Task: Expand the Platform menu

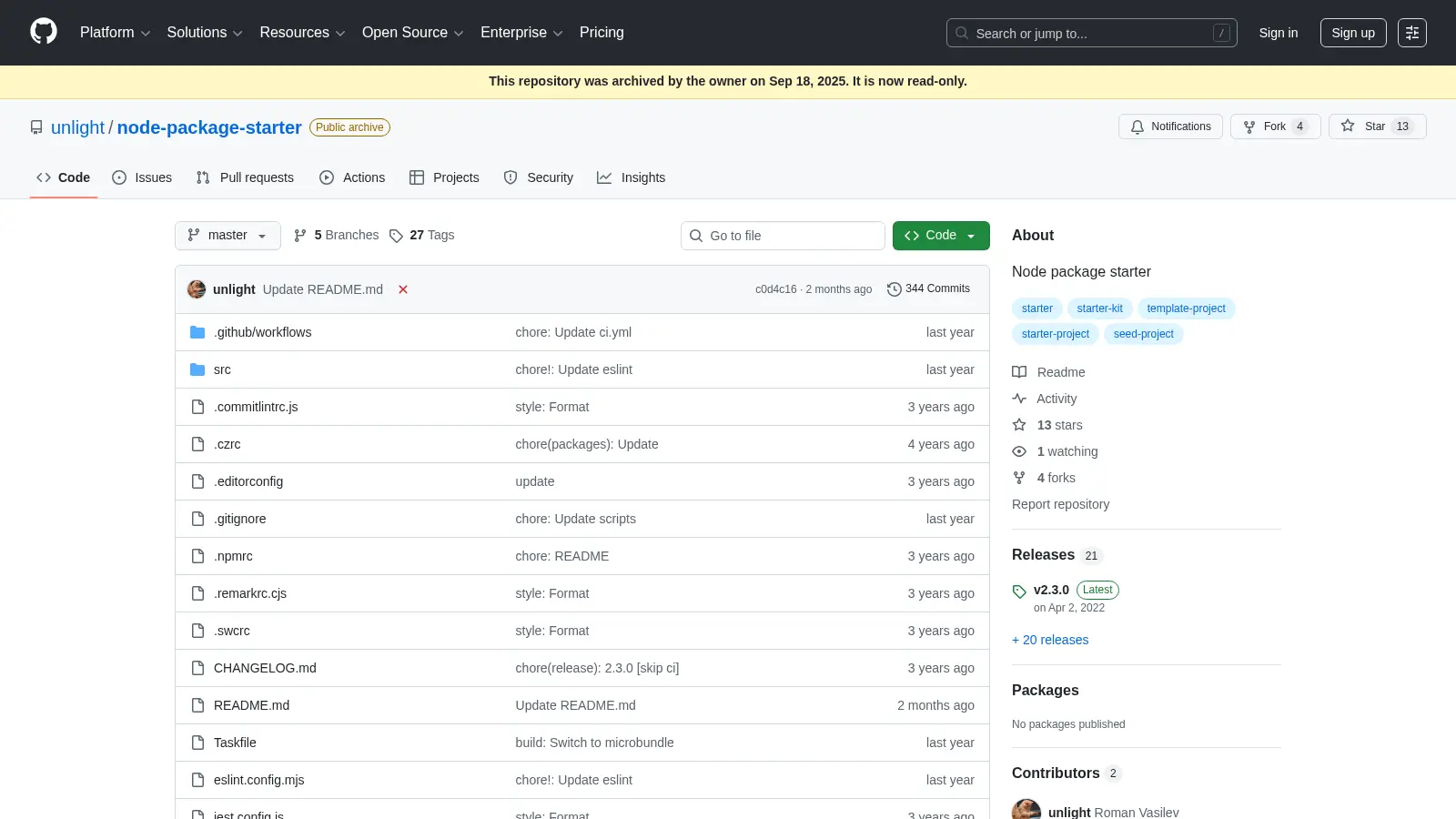Action: 115,33
